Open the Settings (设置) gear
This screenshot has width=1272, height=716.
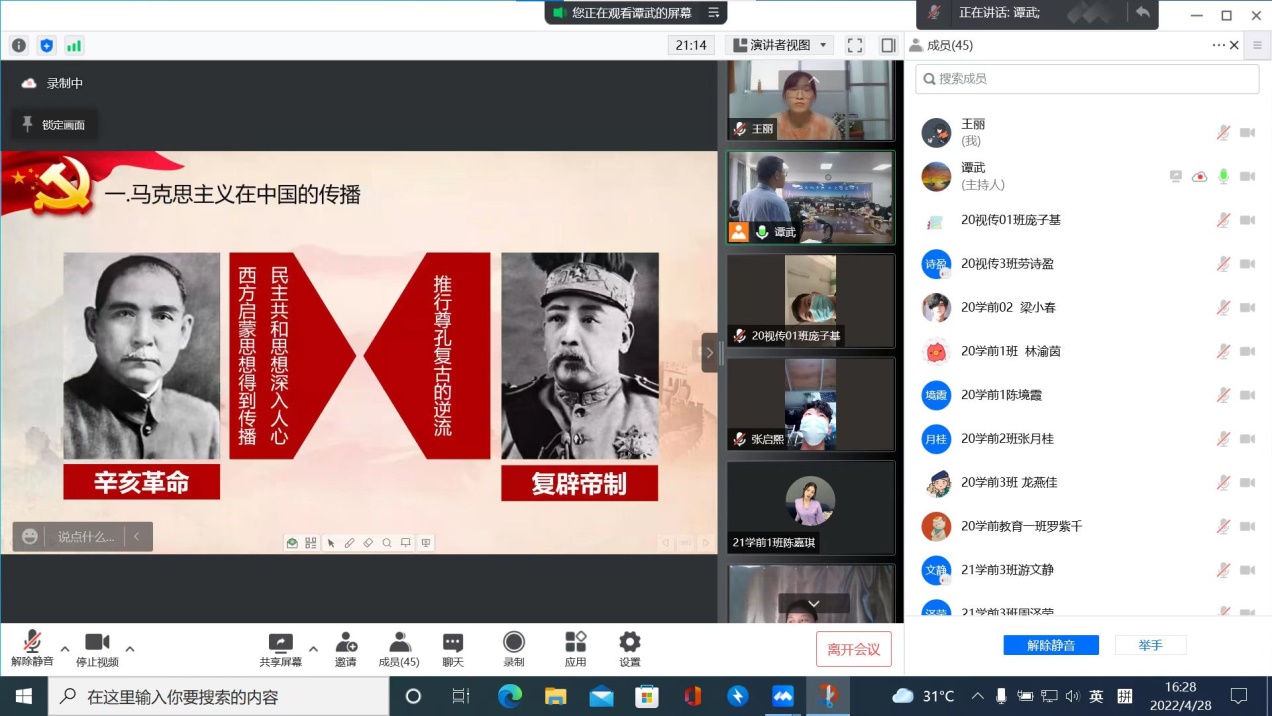629,649
